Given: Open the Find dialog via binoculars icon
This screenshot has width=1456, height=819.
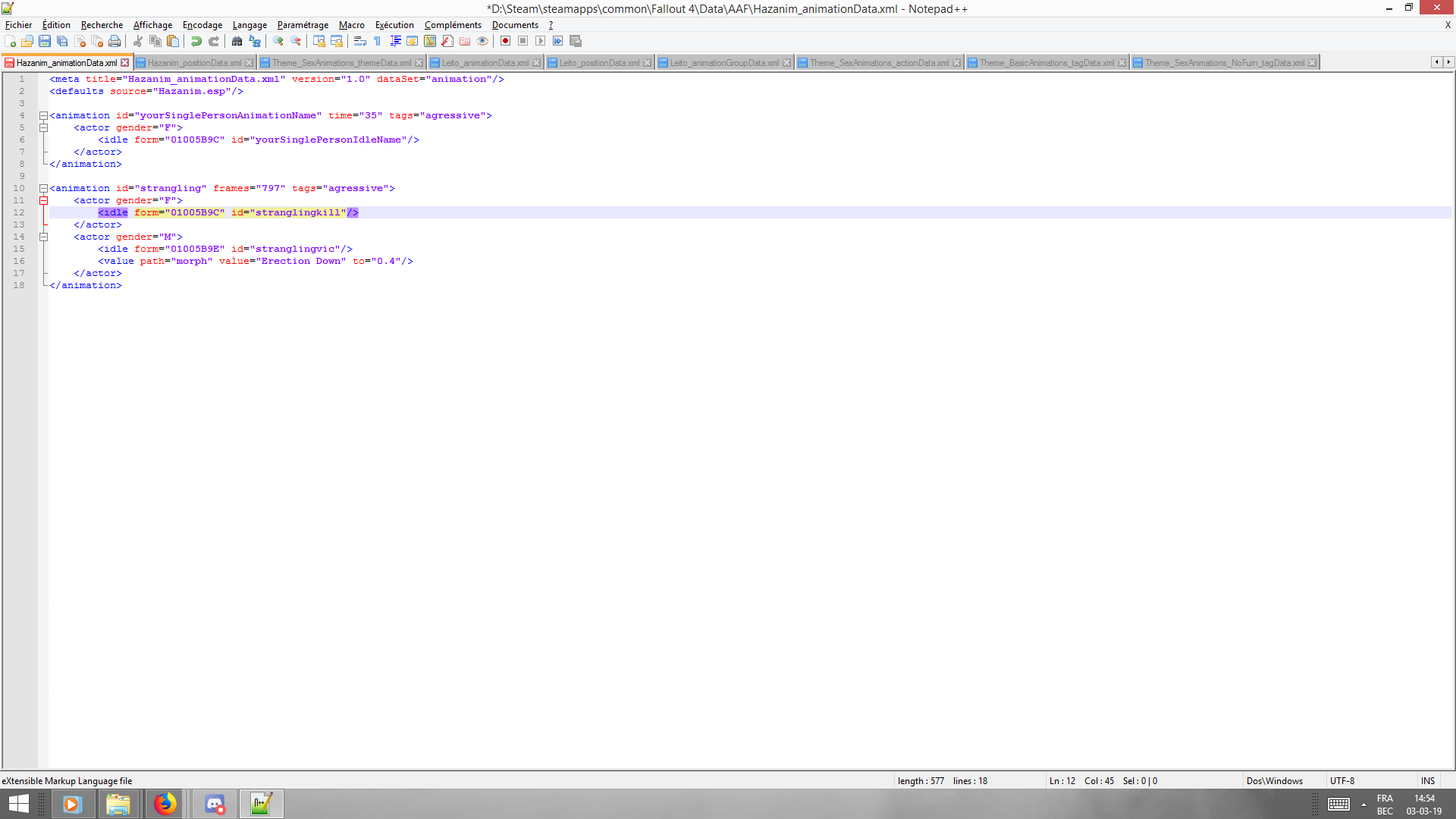Looking at the screenshot, I should 237,41.
